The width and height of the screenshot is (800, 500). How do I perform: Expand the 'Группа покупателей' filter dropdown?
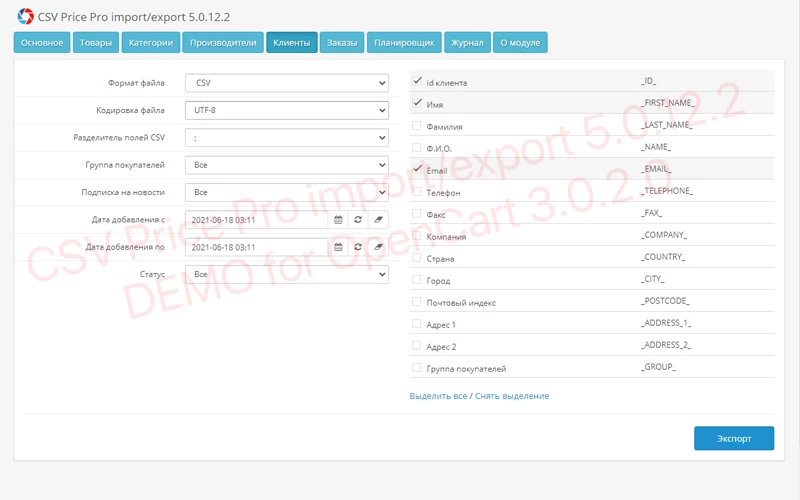point(287,165)
